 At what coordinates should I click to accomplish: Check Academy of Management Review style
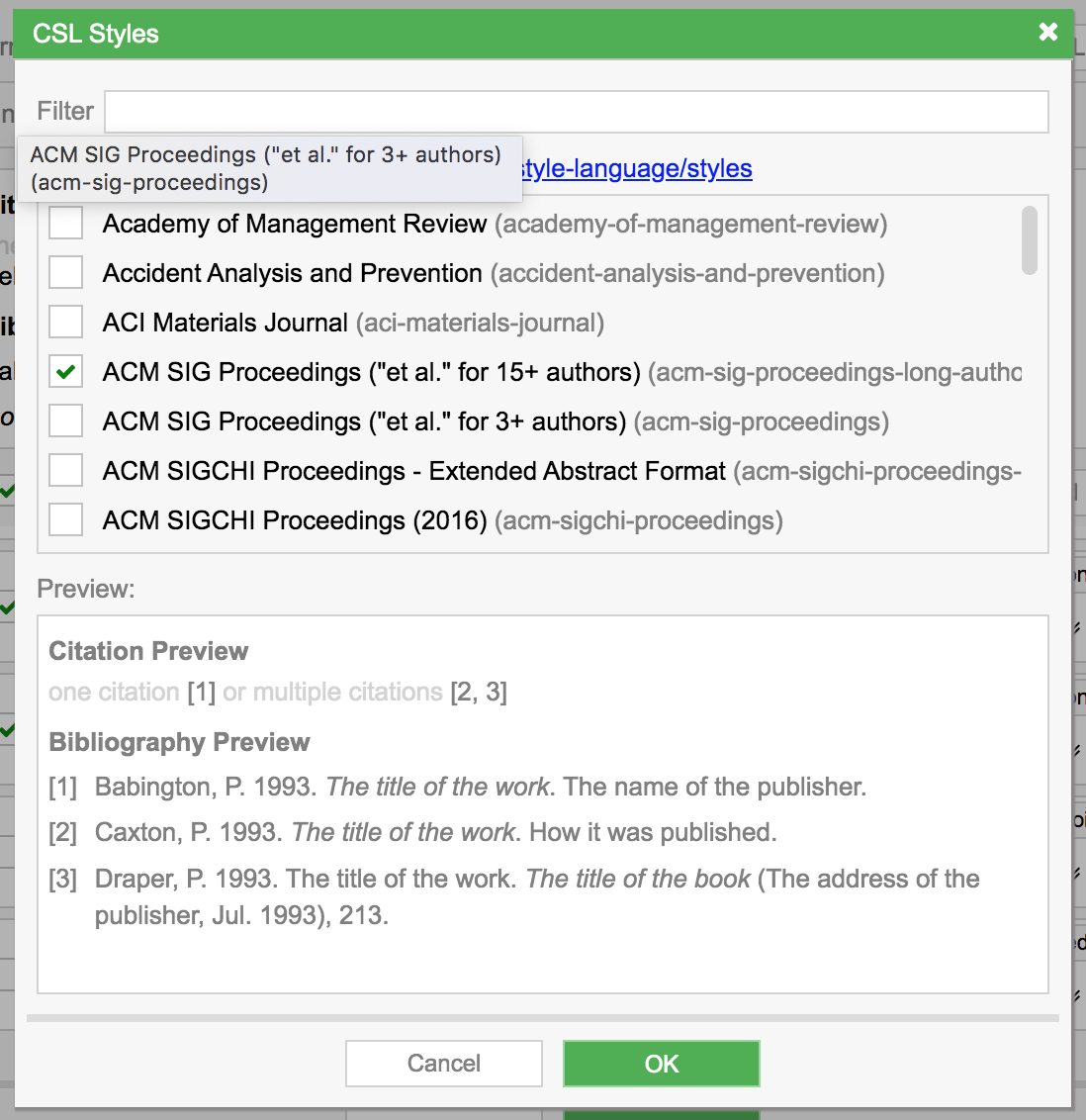(65, 223)
